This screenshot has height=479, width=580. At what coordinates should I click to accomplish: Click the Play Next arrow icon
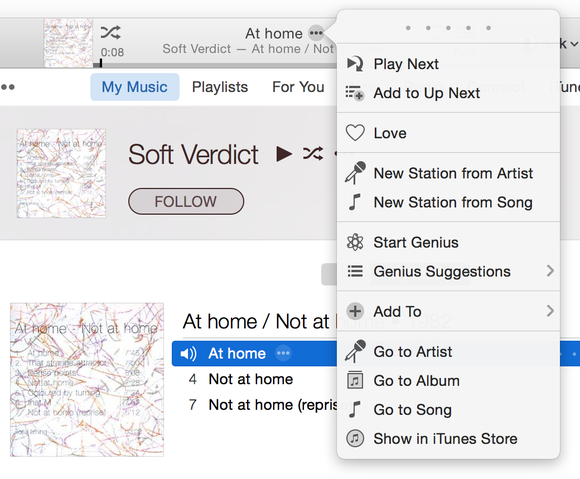(x=355, y=64)
